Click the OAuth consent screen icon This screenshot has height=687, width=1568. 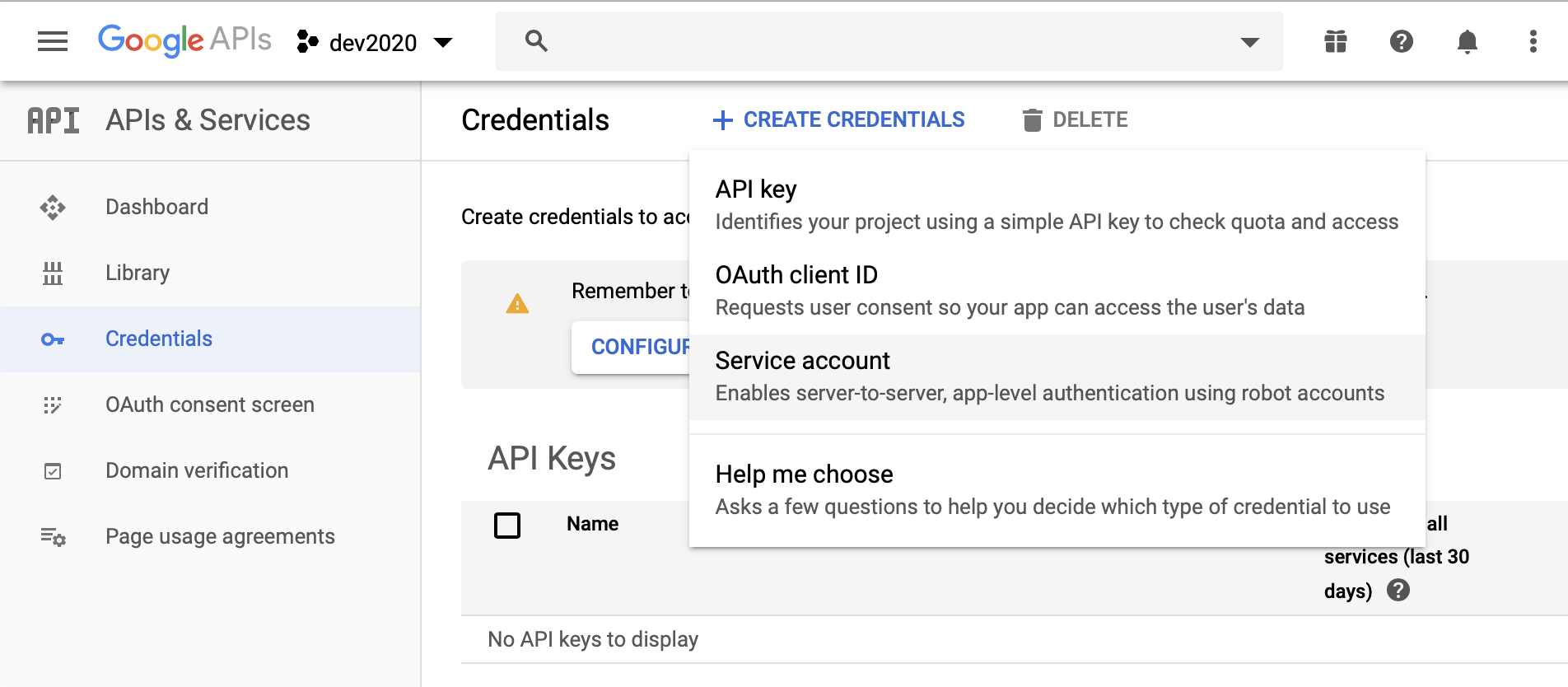(x=53, y=405)
